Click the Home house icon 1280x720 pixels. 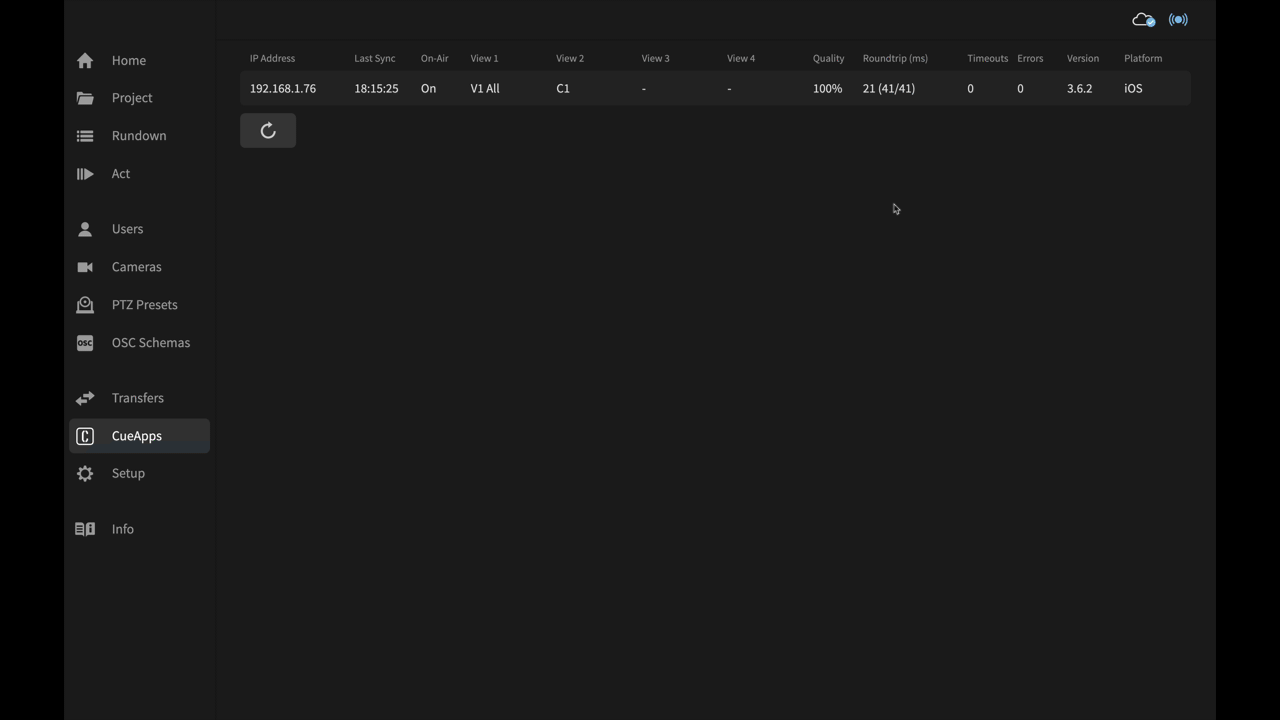coord(85,61)
